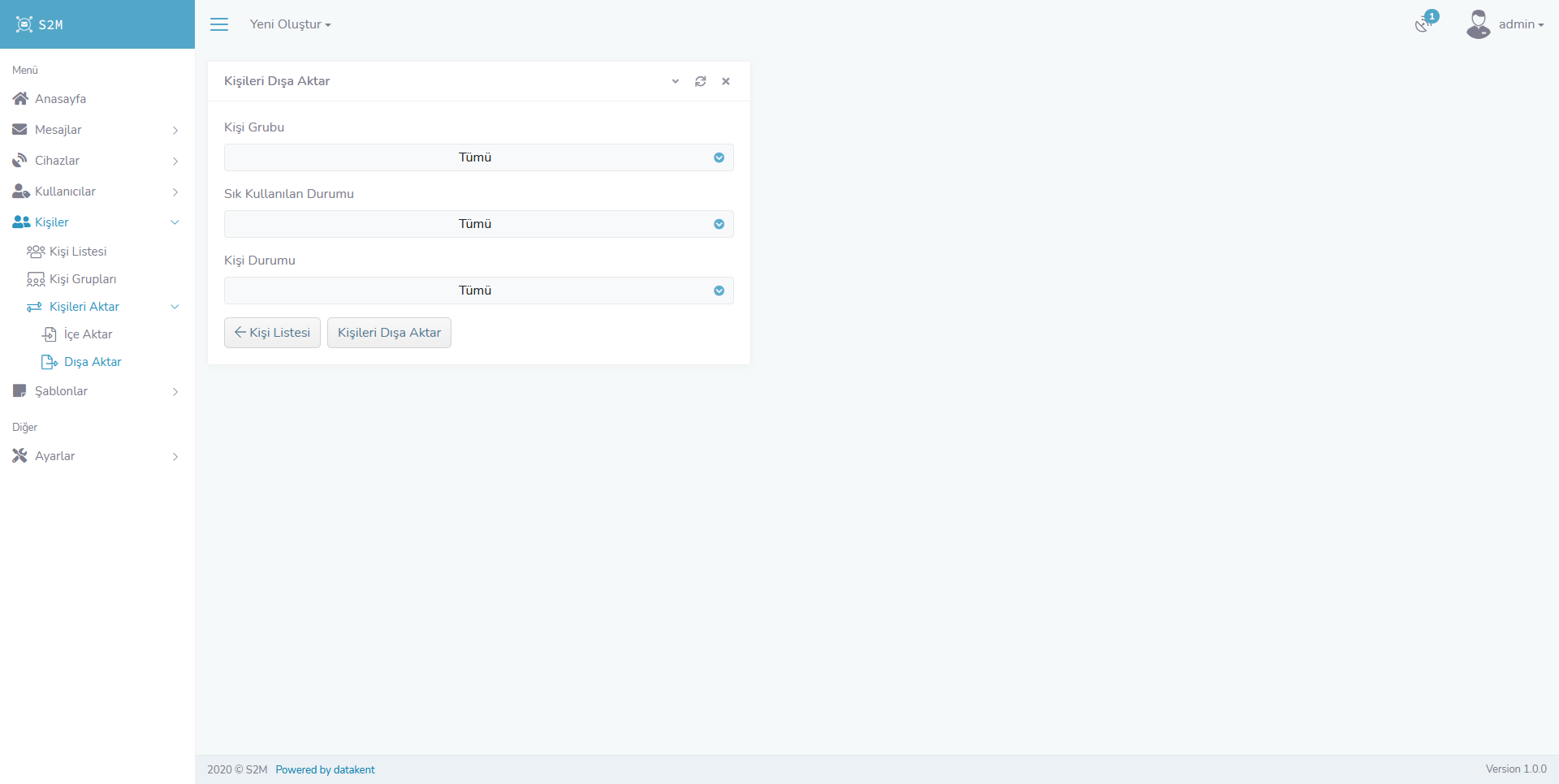The image size is (1559, 784).
Task: Click the S2M logo icon
Action: point(24,24)
